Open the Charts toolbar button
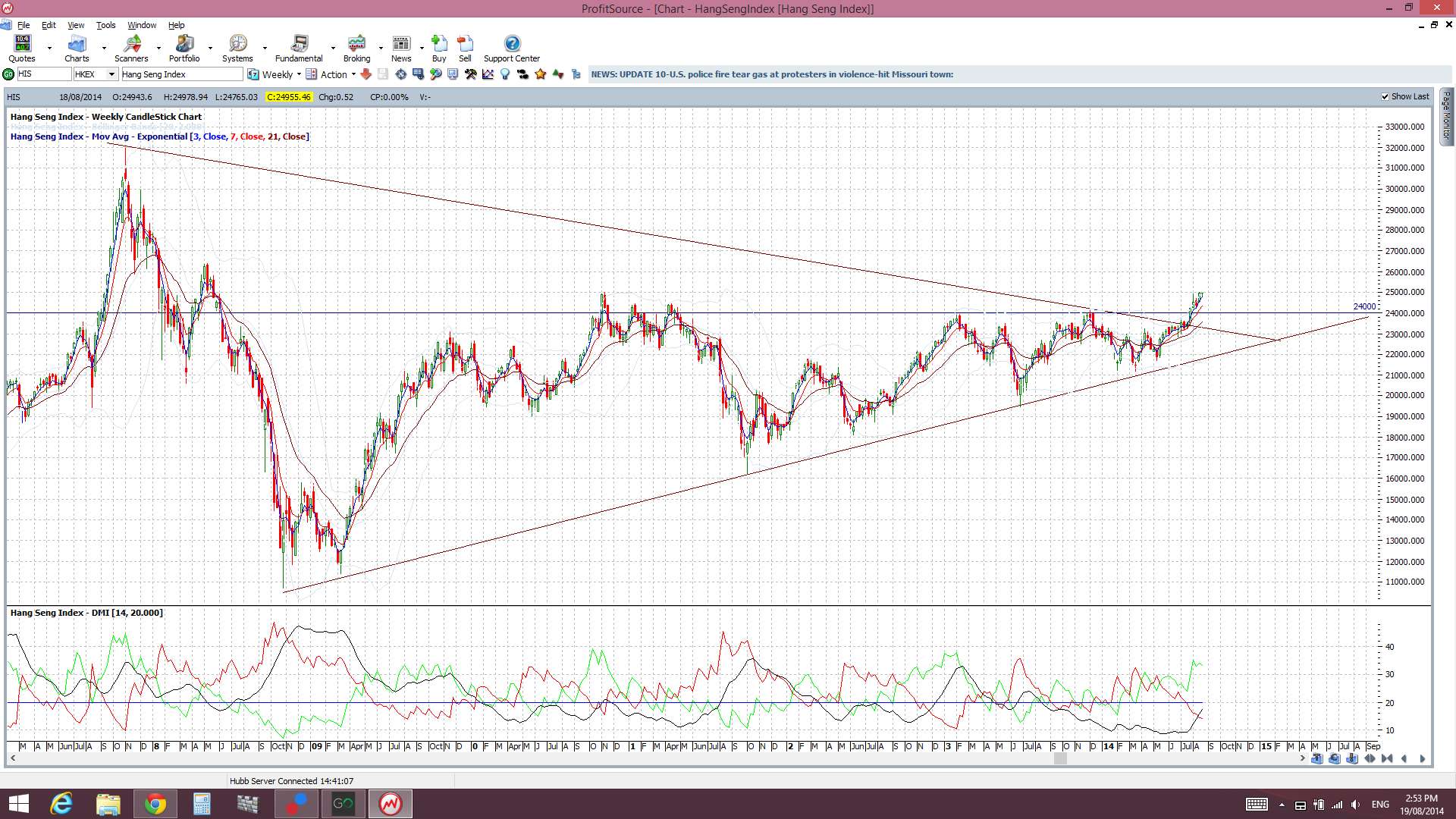Image resolution: width=1456 pixels, height=819 pixels. click(x=77, y=49)
